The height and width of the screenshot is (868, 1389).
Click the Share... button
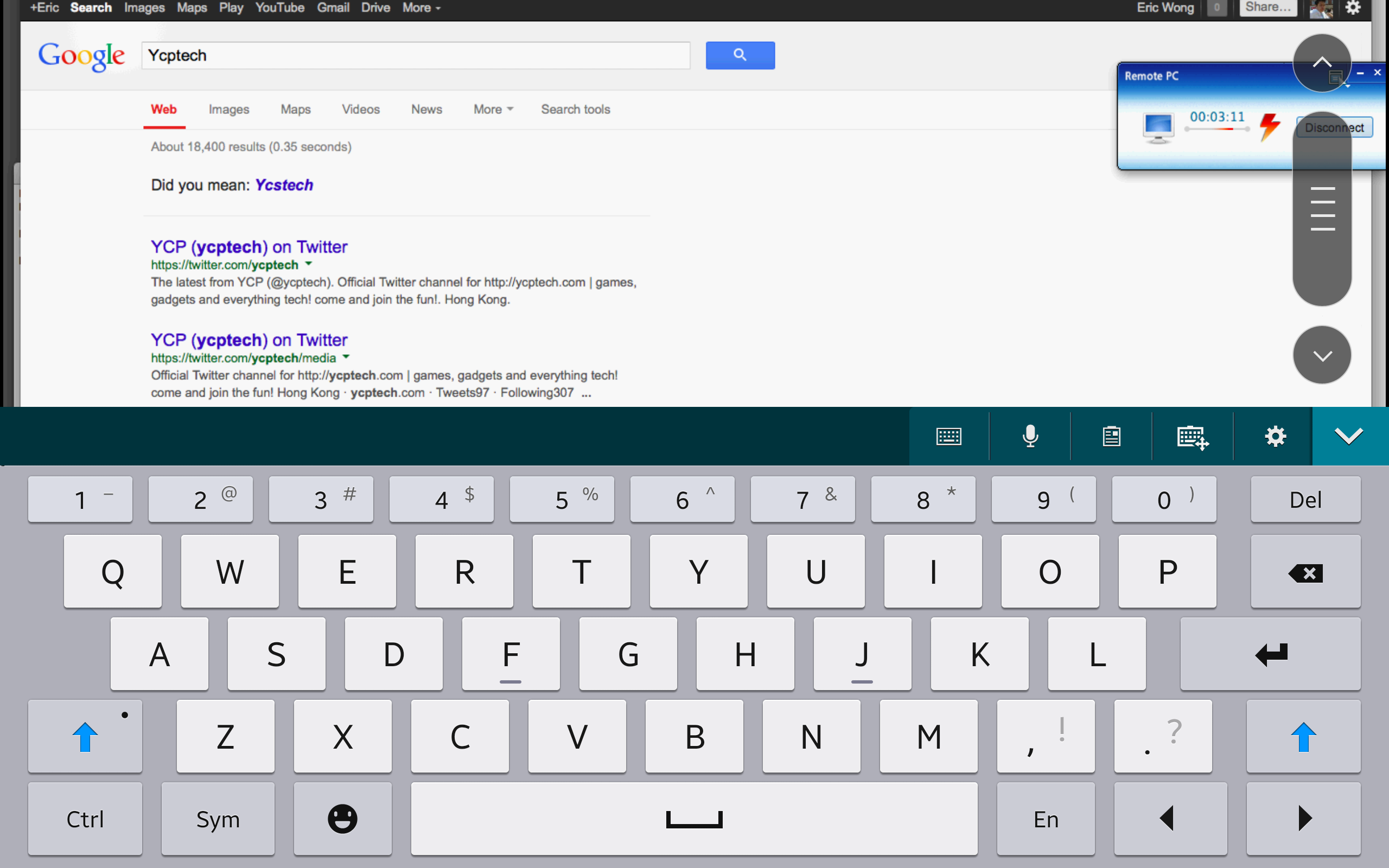coord(1268,8)
